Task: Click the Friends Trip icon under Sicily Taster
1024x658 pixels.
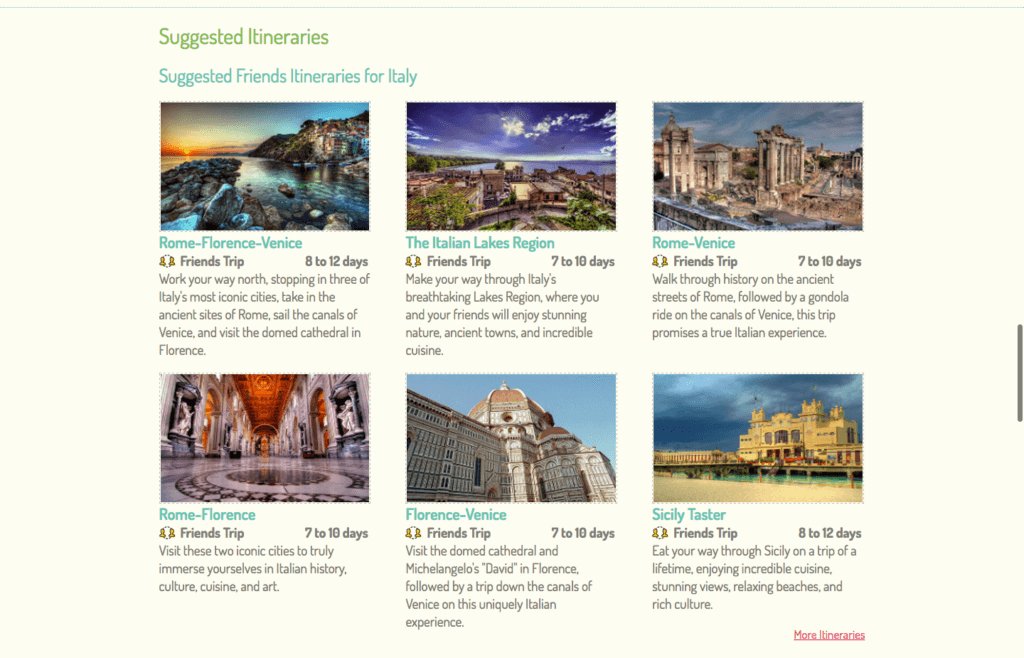Action: (x=660, y=534)
